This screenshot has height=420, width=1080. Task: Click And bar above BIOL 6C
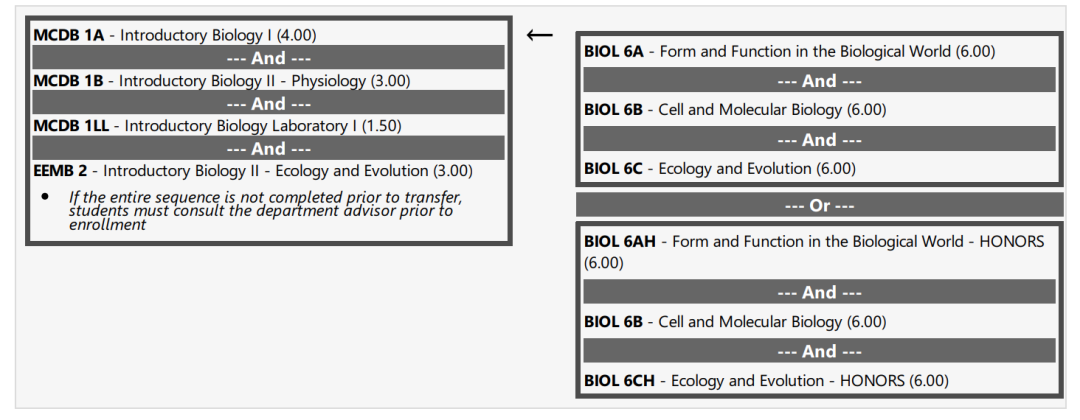820,139
